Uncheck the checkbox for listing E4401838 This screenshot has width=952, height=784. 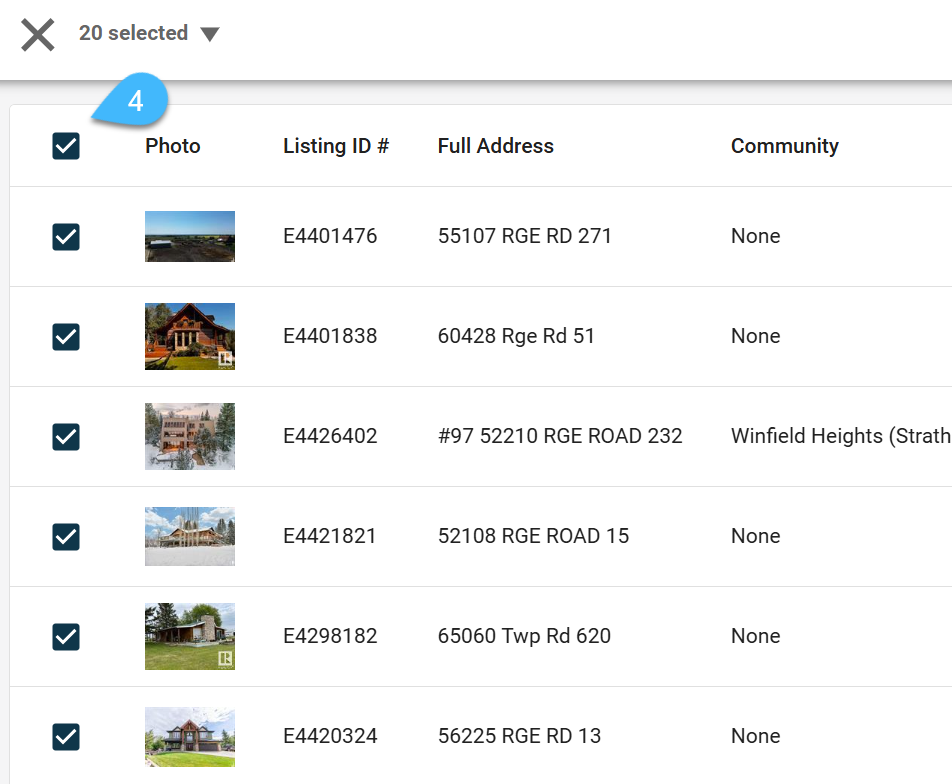pos(66,336)
